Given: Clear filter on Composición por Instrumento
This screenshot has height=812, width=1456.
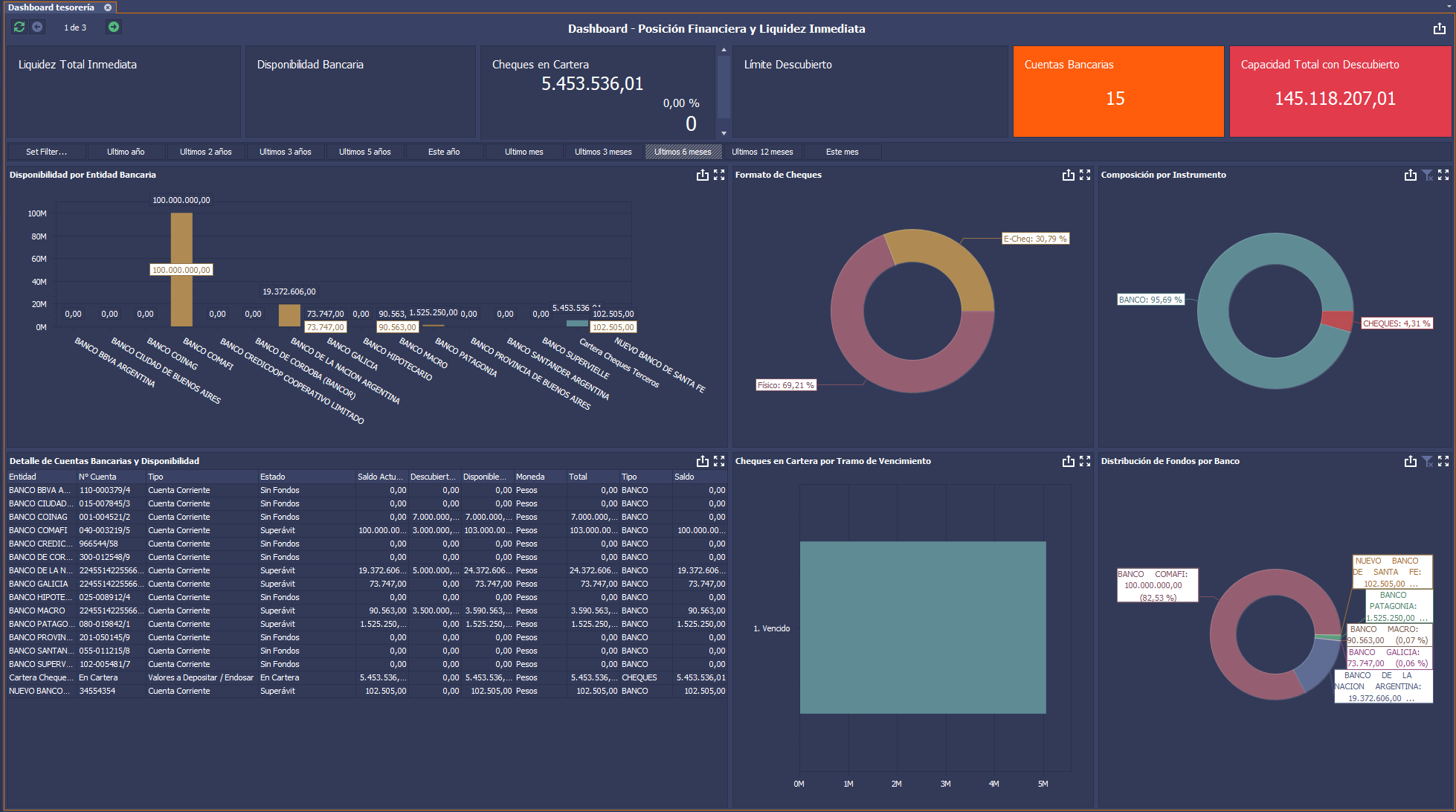Looking at the screenshot, I should point(1427,175).
